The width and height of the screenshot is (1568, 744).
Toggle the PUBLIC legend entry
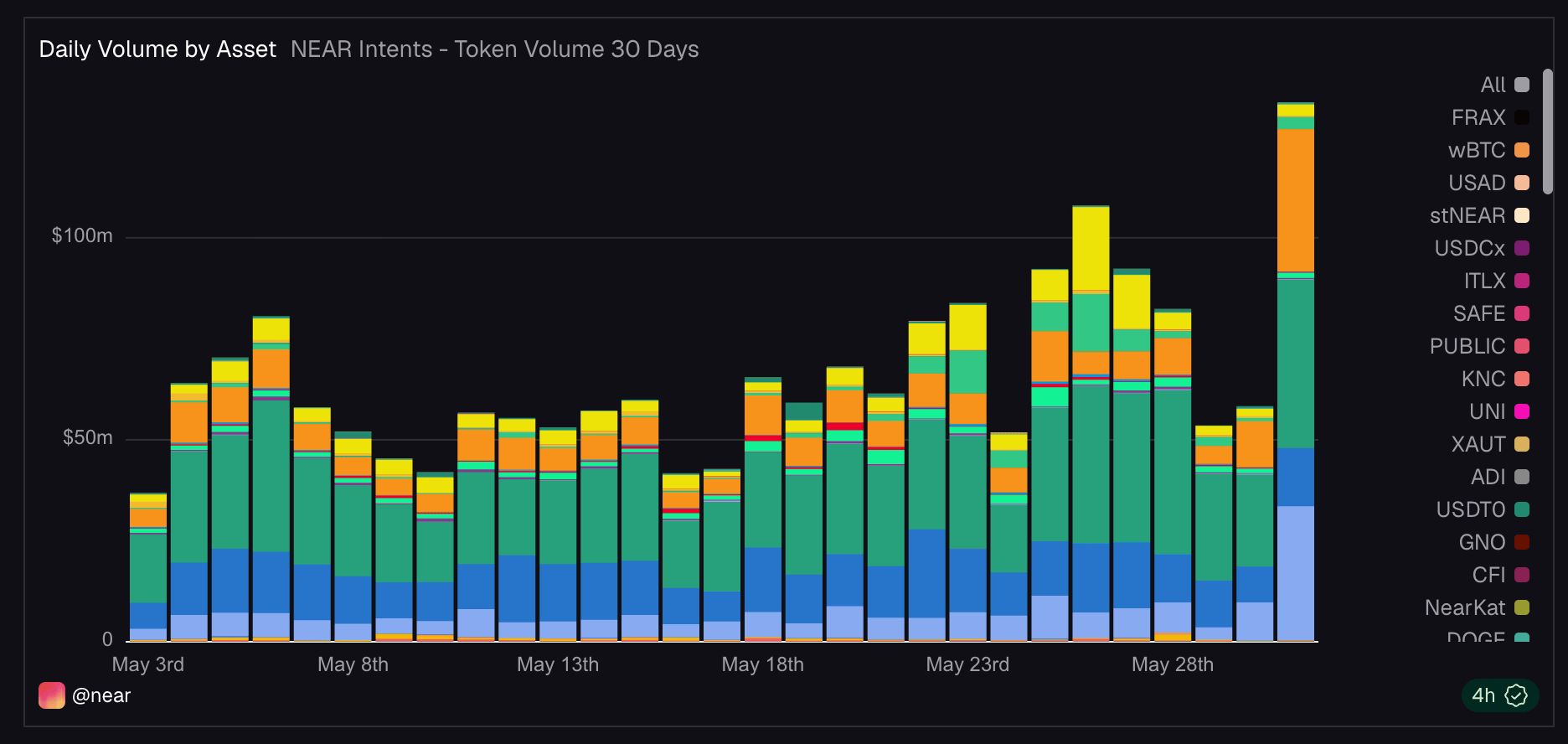(x=1480, y=346)
